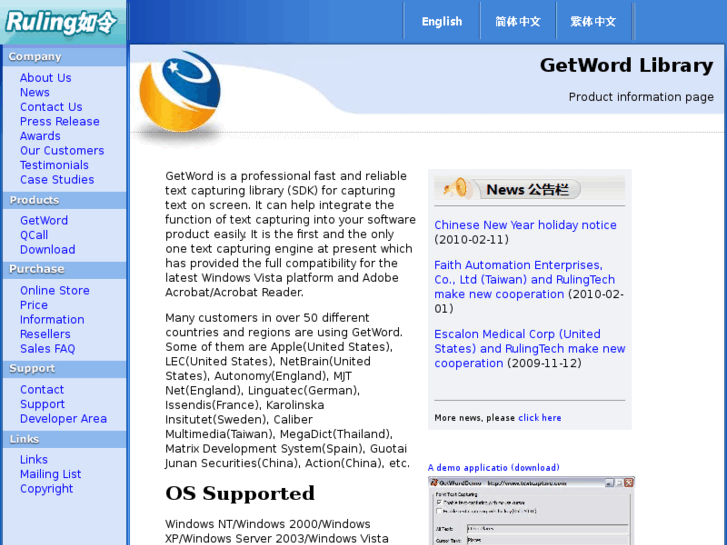Click the date text (2009-11-12)
The width and height of the screenshot is (727, 545).
[544, 363]
